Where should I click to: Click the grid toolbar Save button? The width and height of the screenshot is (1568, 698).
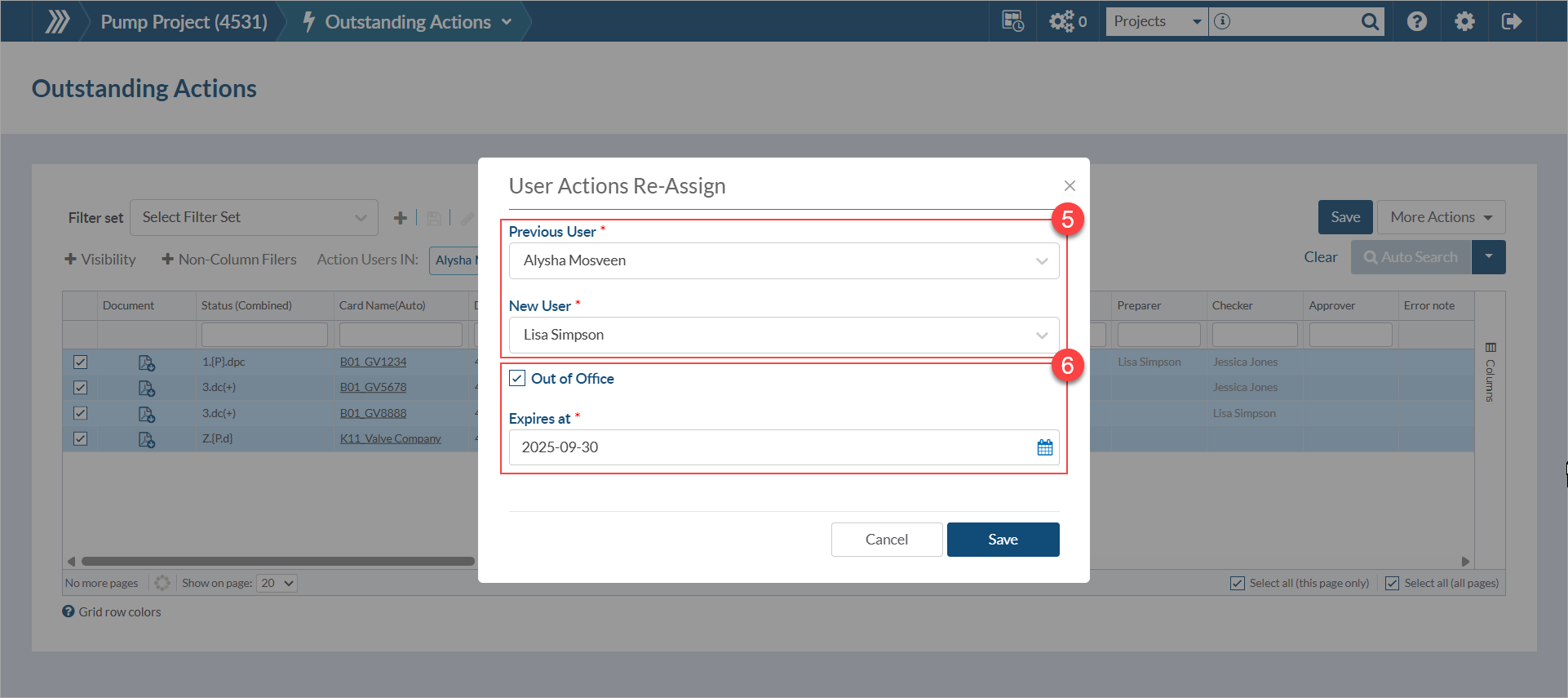pyautogui.click(x=1346, y=217)
